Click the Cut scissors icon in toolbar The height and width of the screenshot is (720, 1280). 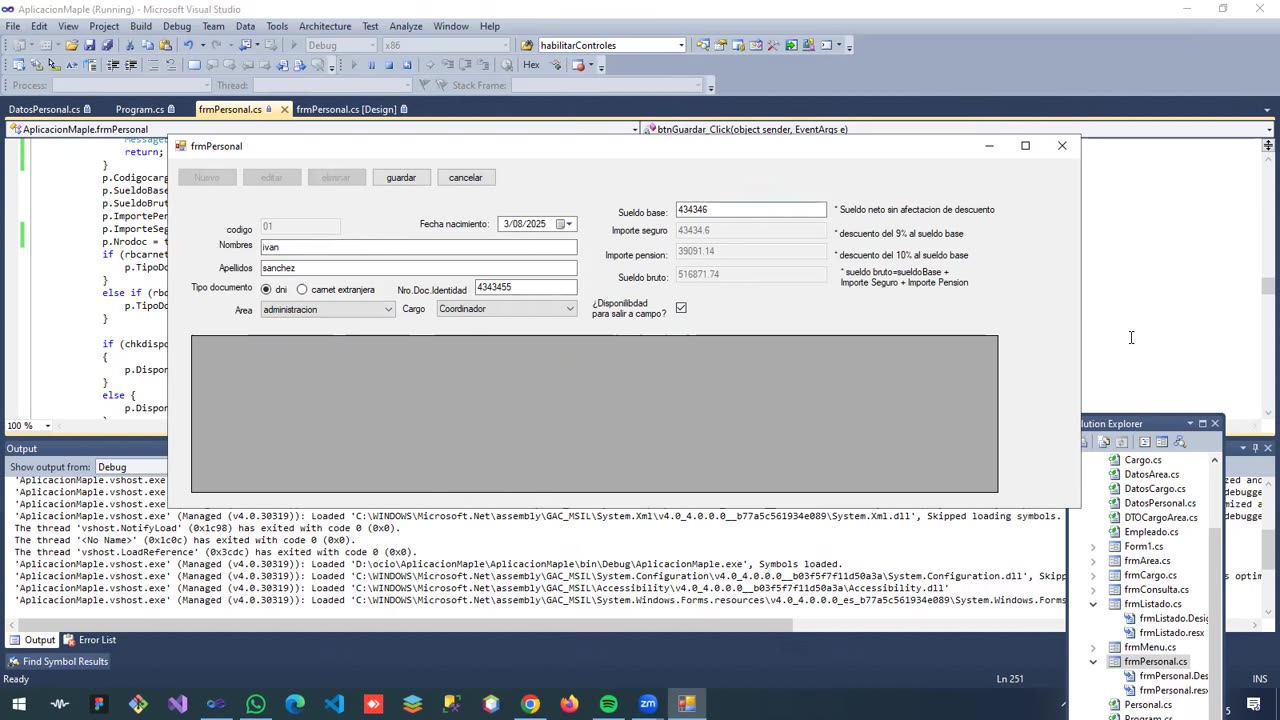[x=130, y=45]
